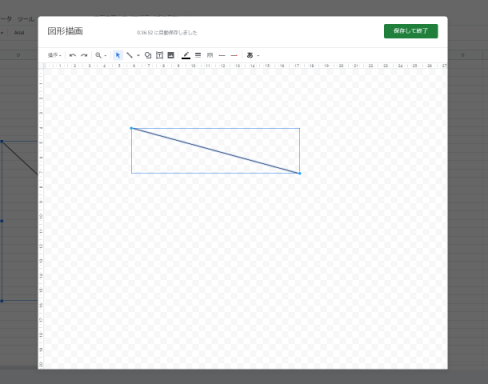Choose the Select arrow cursor tool

[x=118, y=55]
